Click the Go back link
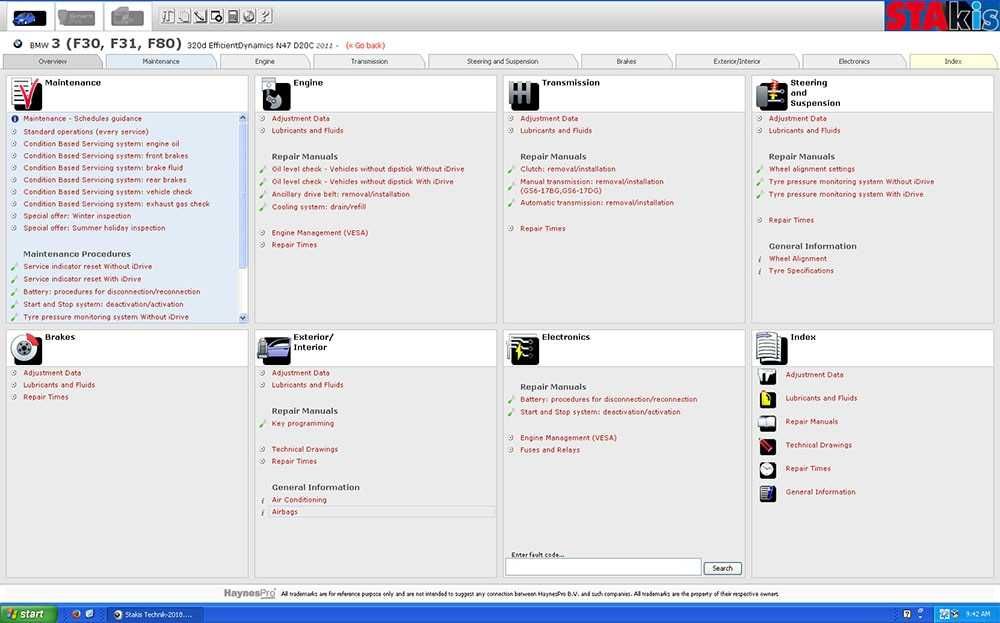Screen dimensions: 1000x623 [365, 45]
